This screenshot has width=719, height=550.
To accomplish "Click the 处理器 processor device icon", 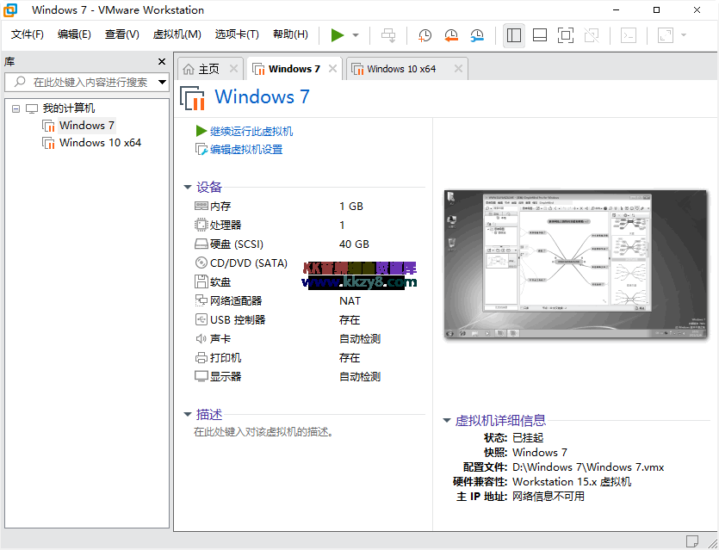I will [x=201, y=225].
